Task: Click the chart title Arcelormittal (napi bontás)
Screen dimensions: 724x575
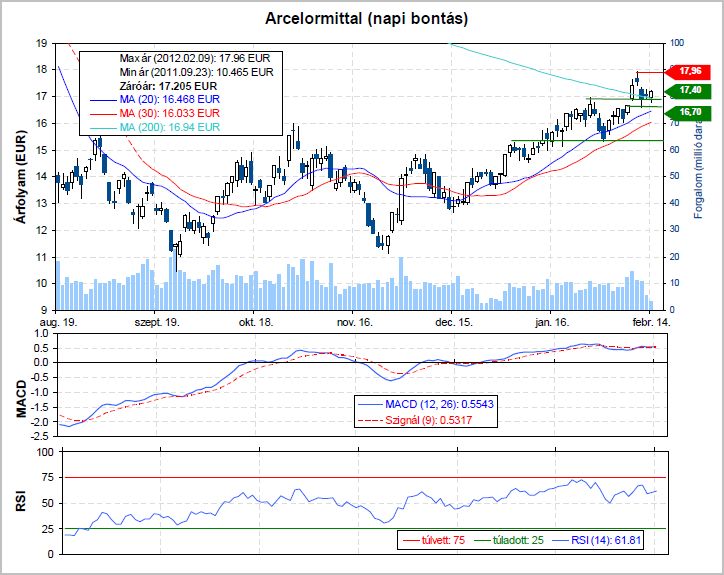Action: click(367, 18)
